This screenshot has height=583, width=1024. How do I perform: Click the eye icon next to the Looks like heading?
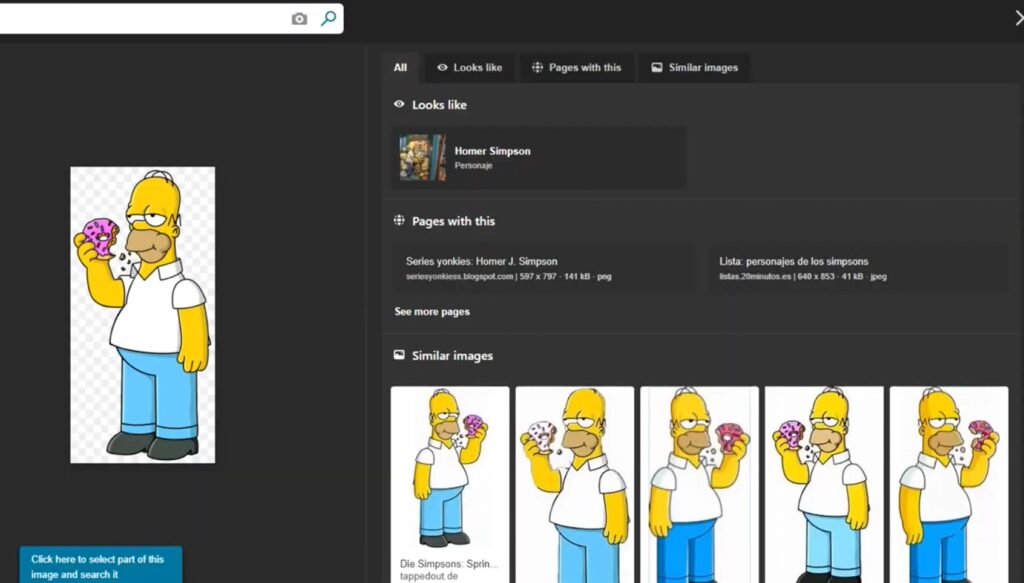click(400, 104)
